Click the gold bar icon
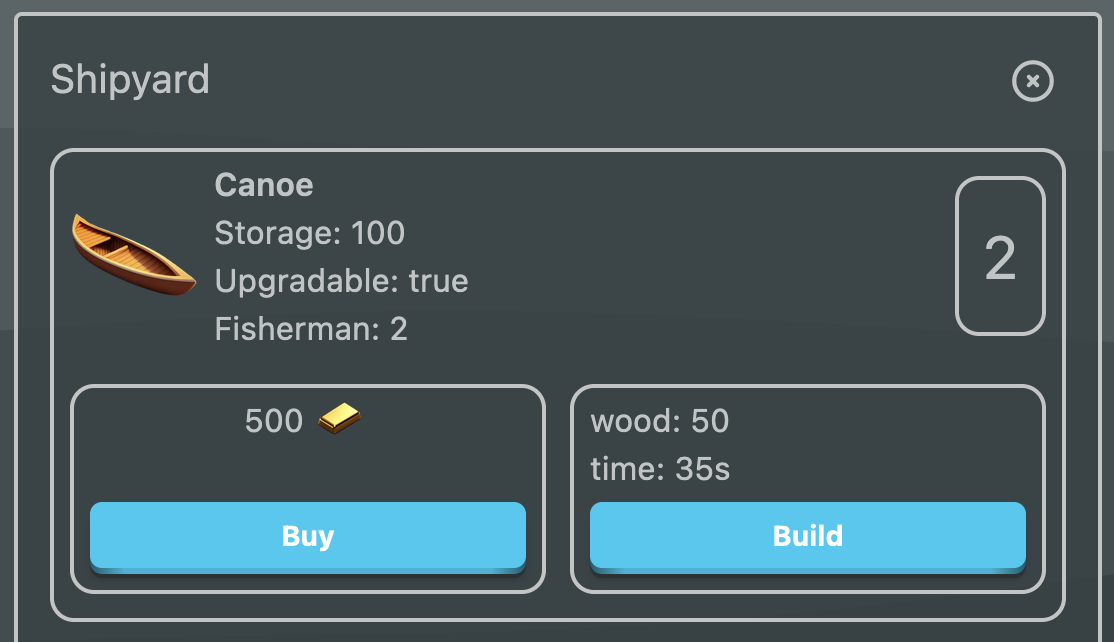 click(x=340, y=418)
